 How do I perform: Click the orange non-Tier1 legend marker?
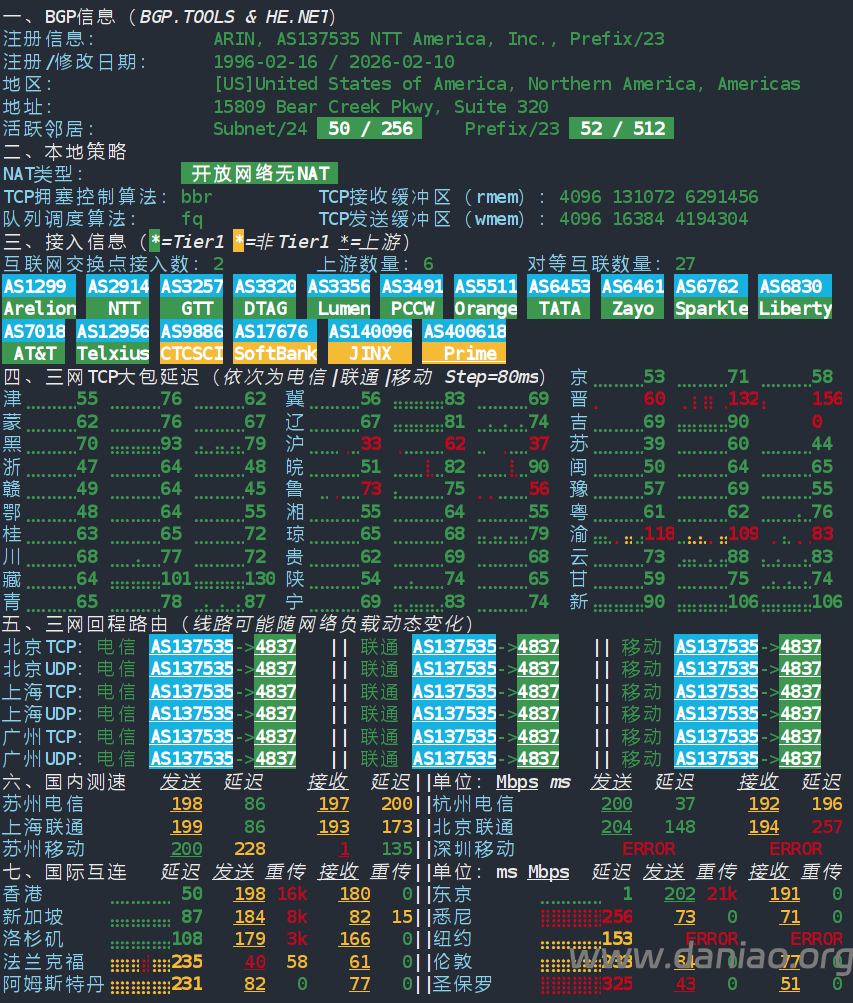click(238, 241)
